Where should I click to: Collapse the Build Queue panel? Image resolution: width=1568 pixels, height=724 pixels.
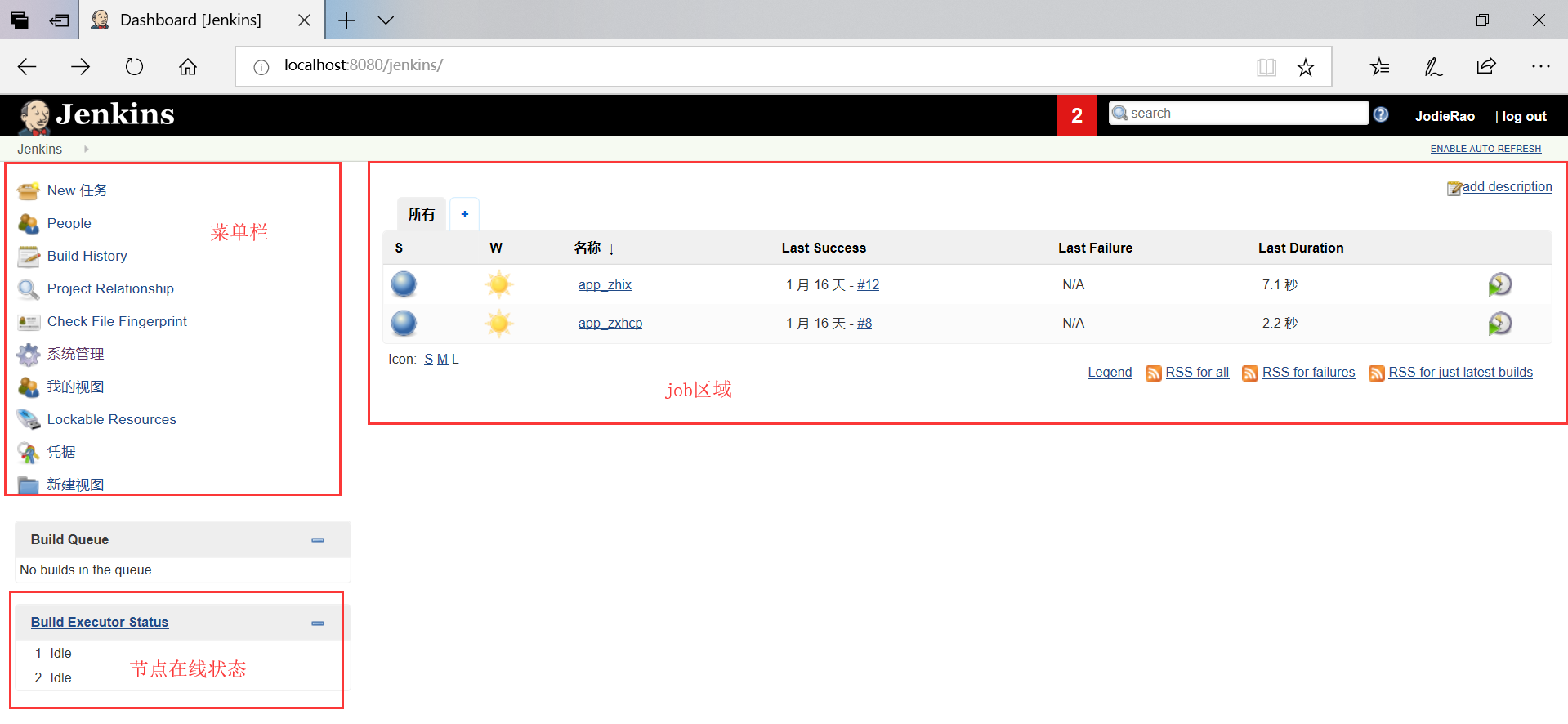318,540
